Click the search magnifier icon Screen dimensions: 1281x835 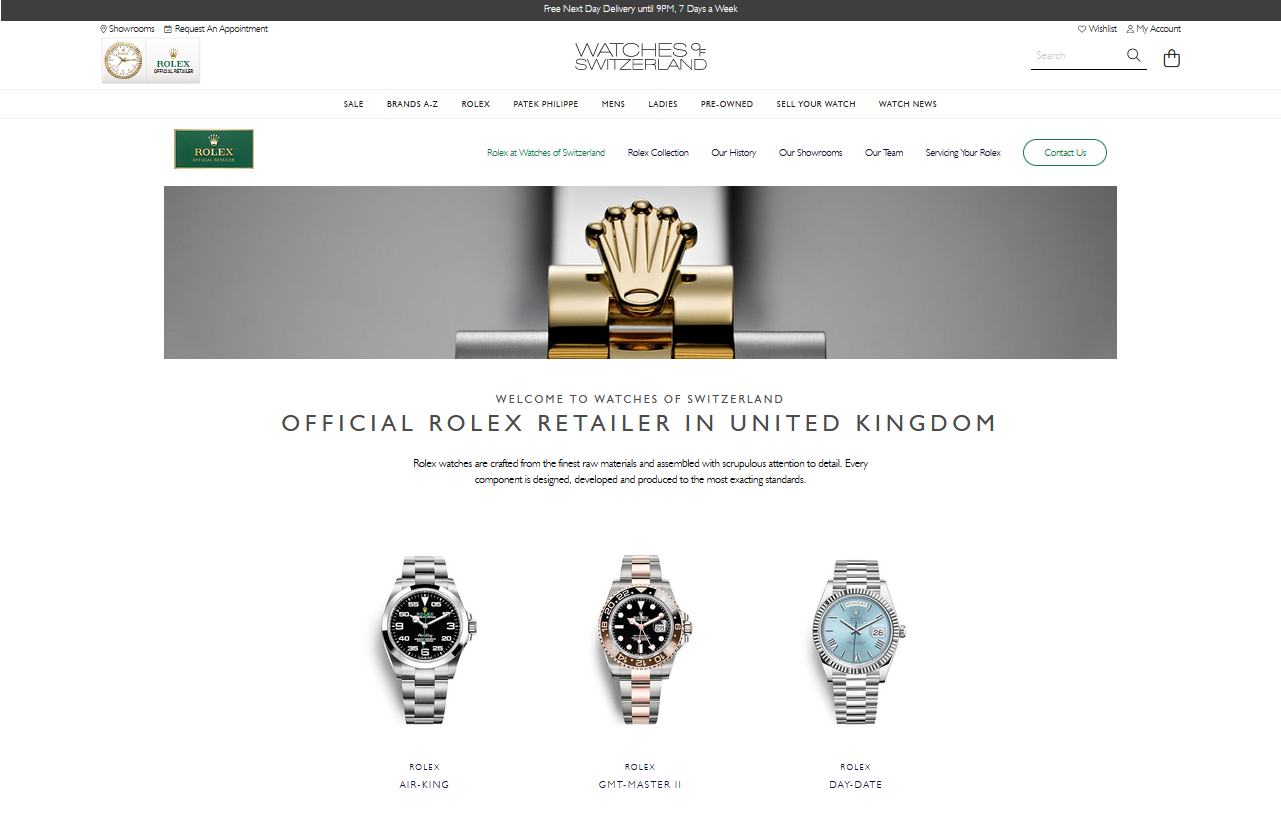pos(1133,55)
